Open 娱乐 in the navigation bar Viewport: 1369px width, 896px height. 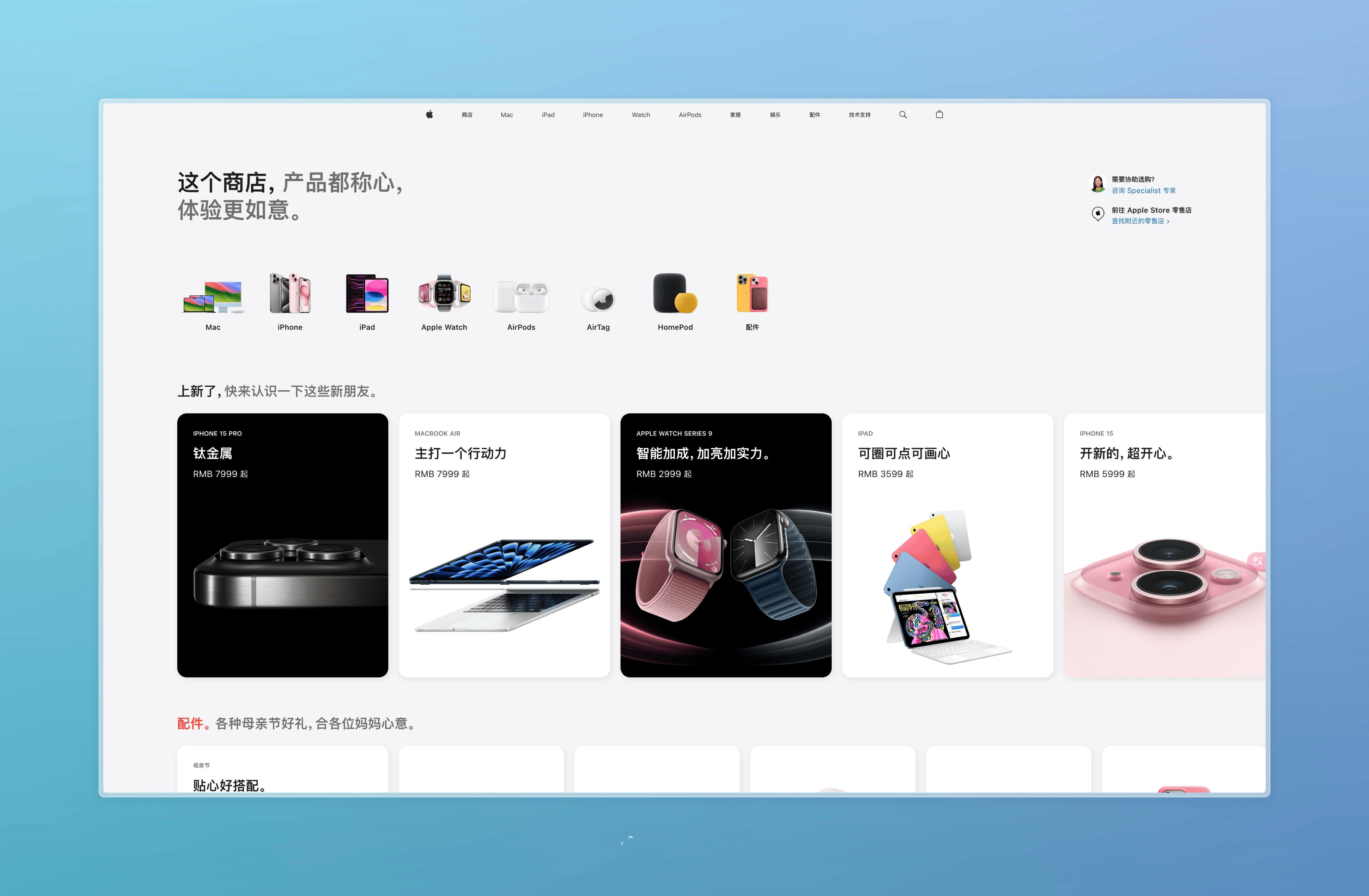775,115
